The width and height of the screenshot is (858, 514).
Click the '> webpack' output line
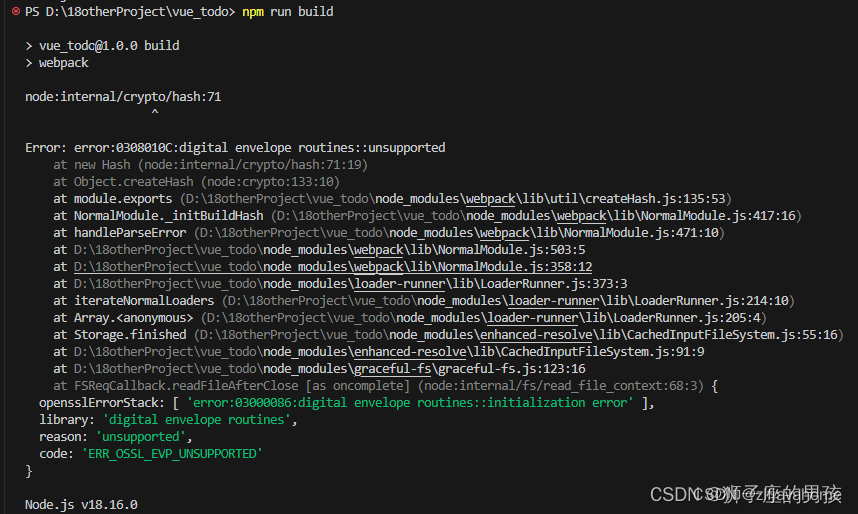(57, 63)
